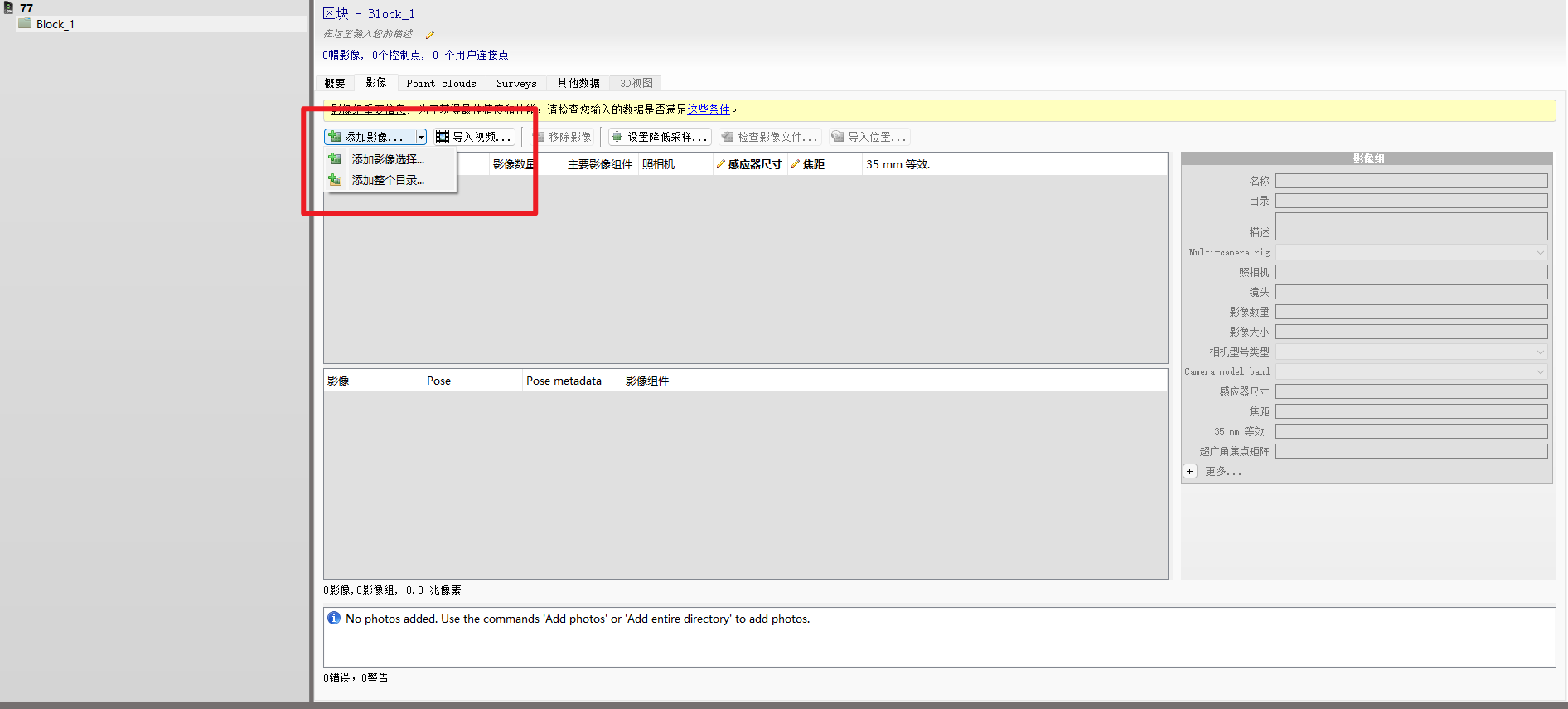Select project 77 in the tree
Viewport: 1568px width, 709px height.
tap(27, 8)
